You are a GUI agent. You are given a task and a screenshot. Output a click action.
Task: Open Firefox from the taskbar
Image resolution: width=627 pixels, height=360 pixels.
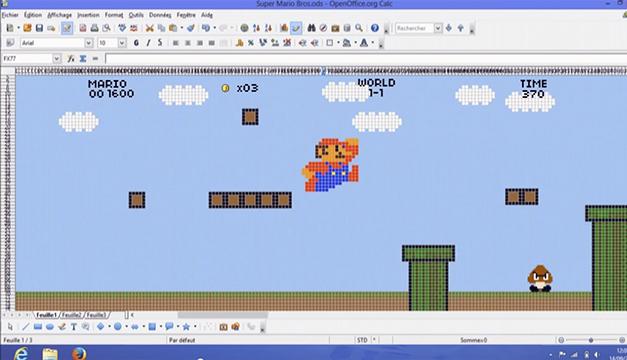pyautogui.click(x=79, y=354)
